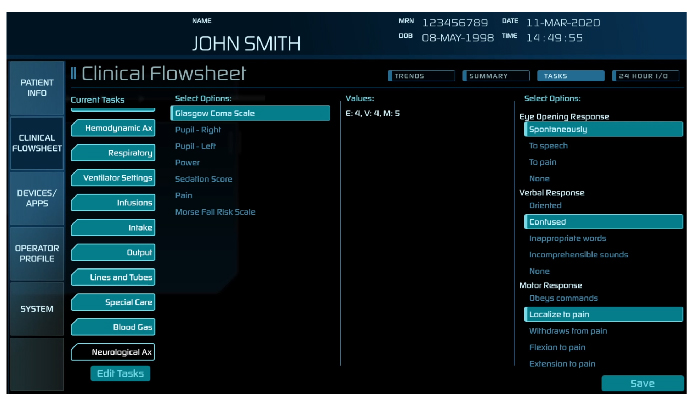Choose Spontaneously for eye opening response
This screenshot has height=406, width=694.
603,129
